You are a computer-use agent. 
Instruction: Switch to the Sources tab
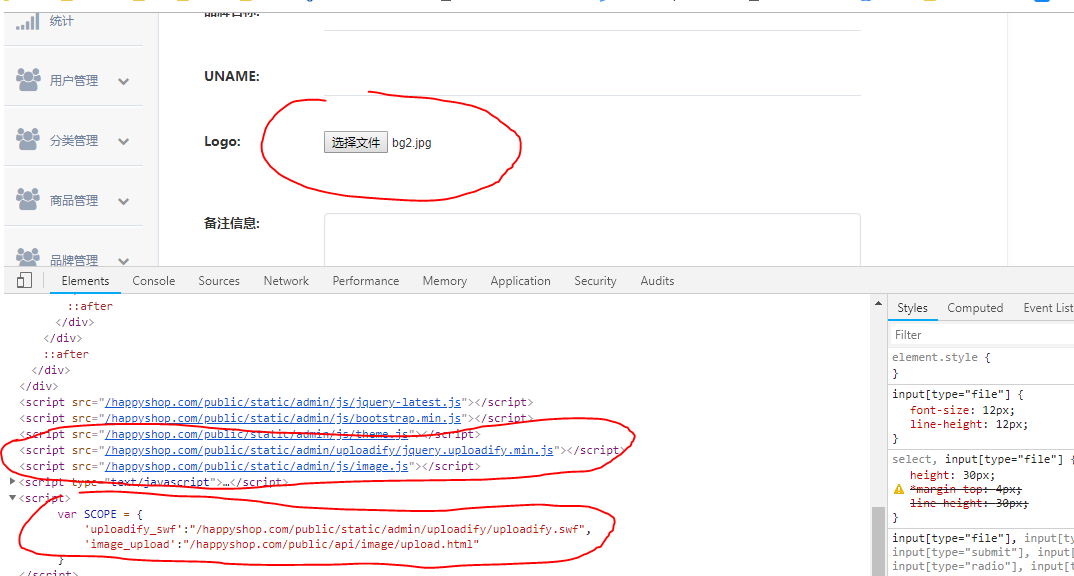click(219, 281)
